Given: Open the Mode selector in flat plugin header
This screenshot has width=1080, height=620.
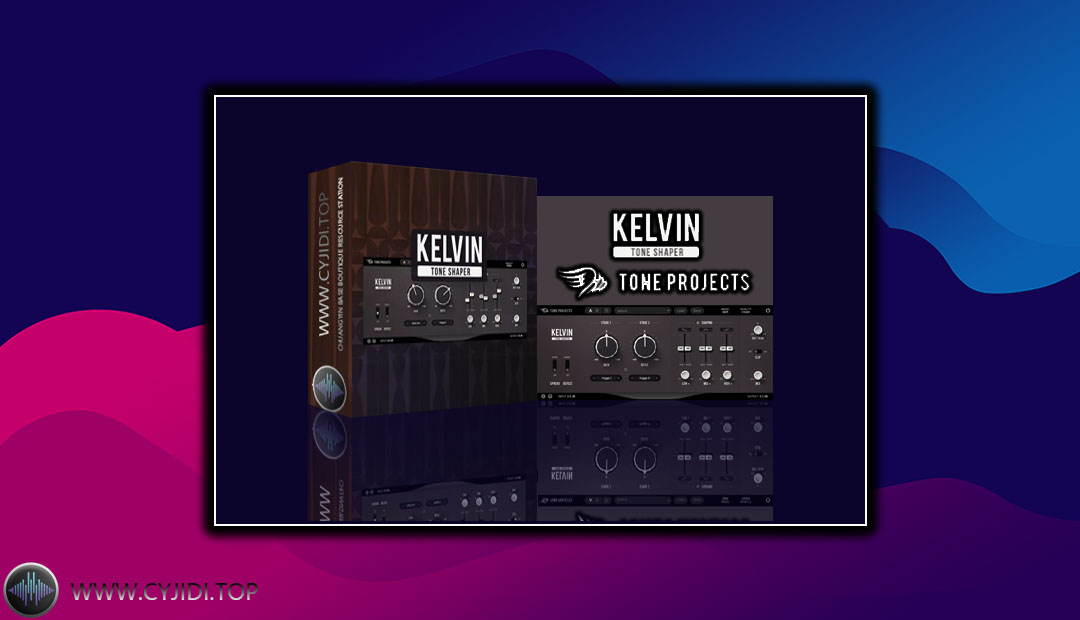Looking at the screenshot, I should 725,311.
